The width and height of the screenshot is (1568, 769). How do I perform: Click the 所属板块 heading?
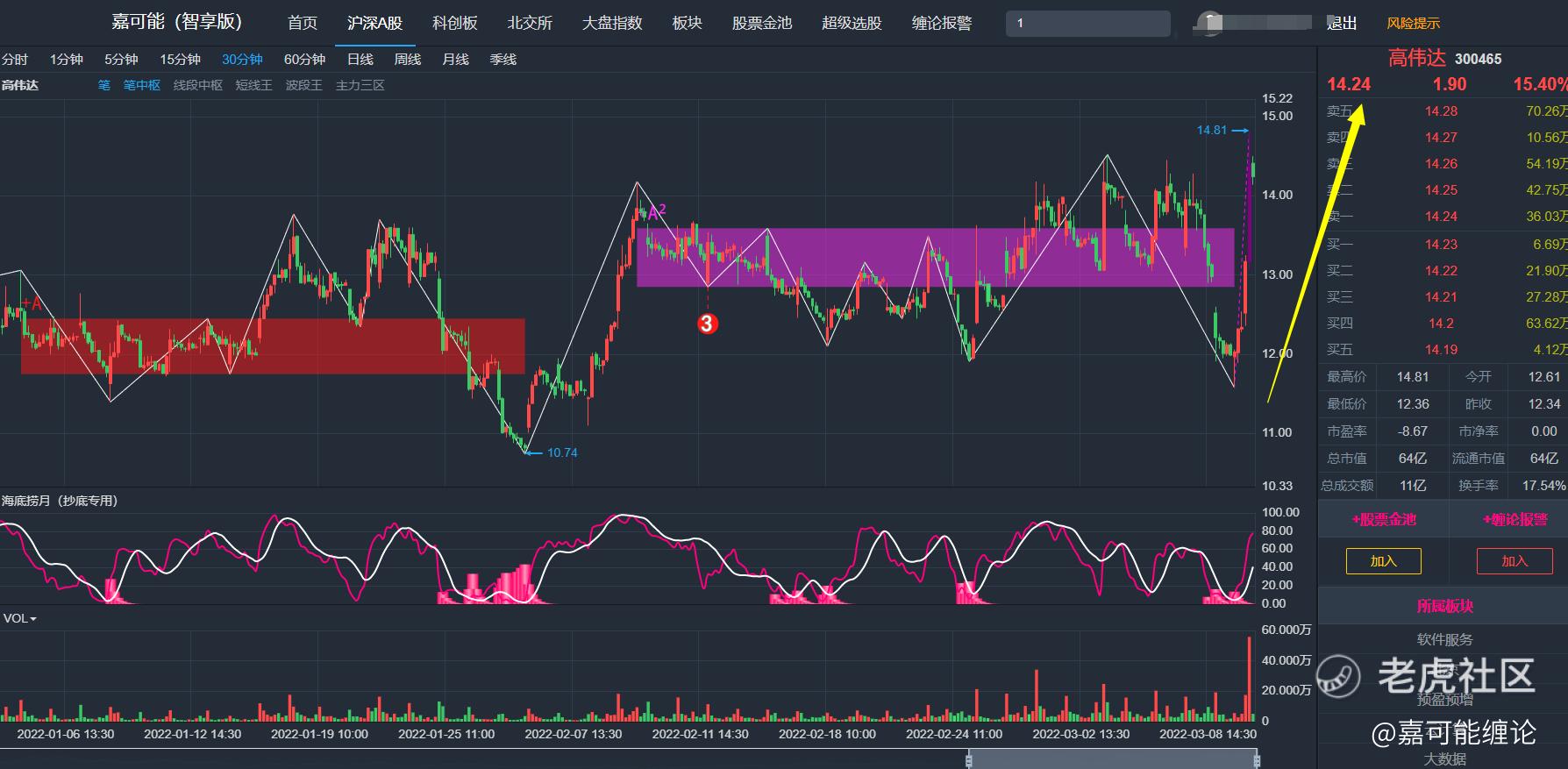click(x=1444, y=606)
